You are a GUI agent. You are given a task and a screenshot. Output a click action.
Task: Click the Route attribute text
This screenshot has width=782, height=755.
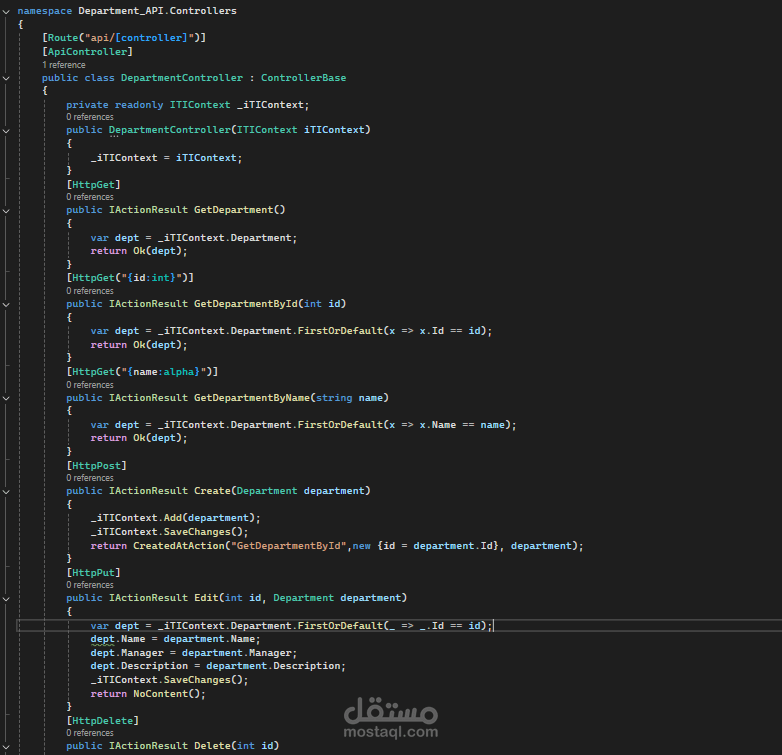[x=124, y=38]
